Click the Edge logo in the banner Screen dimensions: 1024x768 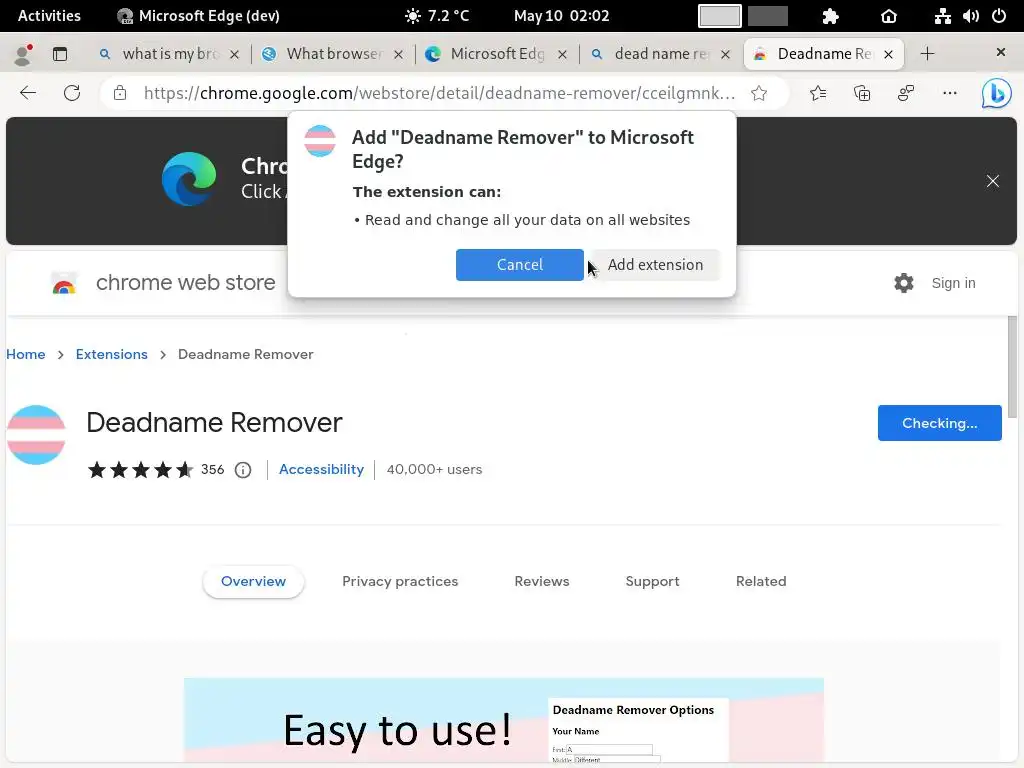189,179
